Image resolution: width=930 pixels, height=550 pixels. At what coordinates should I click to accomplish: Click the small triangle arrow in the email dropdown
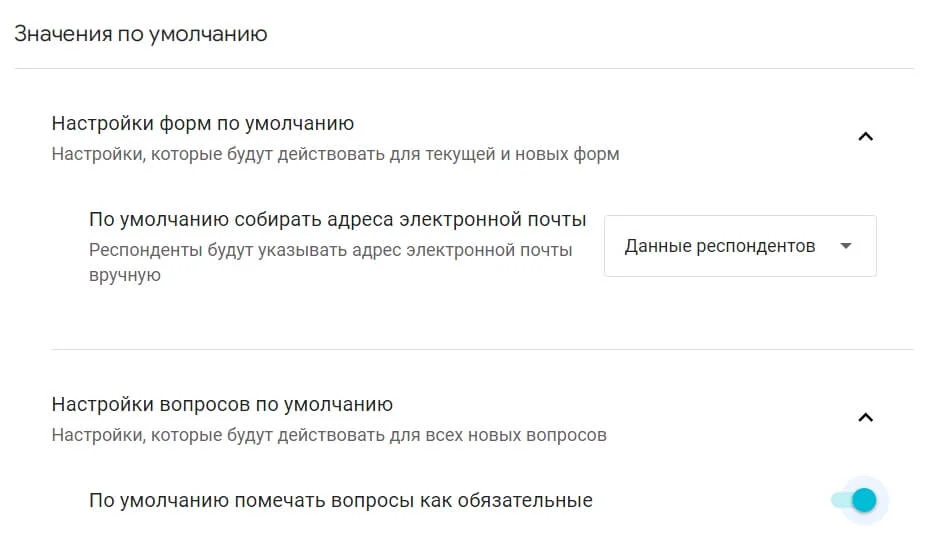tap(846, 246)
